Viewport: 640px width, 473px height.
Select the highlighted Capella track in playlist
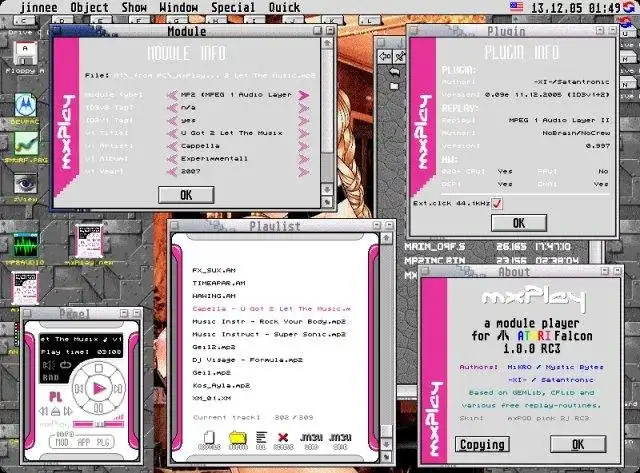271,309
